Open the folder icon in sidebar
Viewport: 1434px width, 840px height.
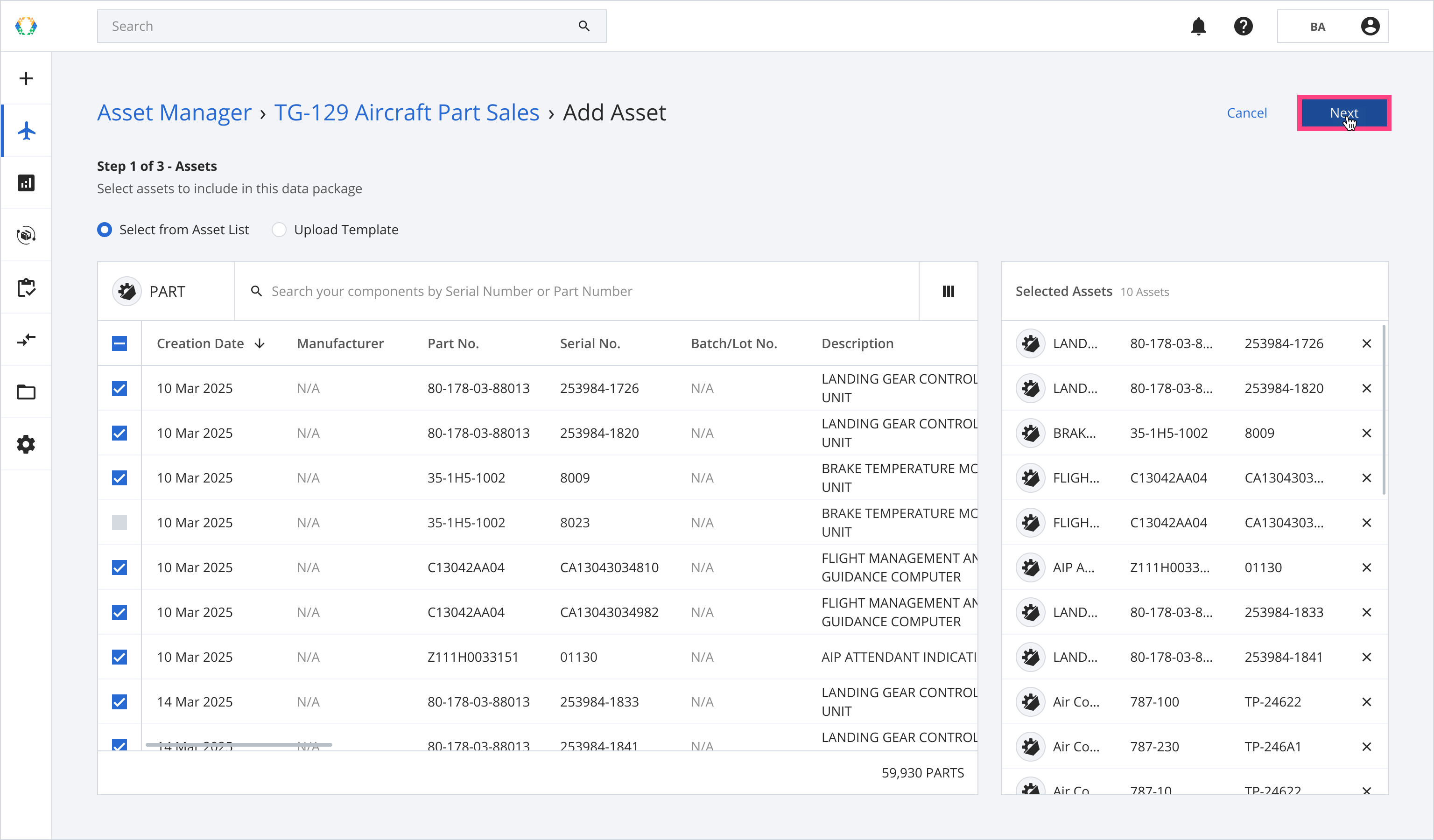point(26,392)
